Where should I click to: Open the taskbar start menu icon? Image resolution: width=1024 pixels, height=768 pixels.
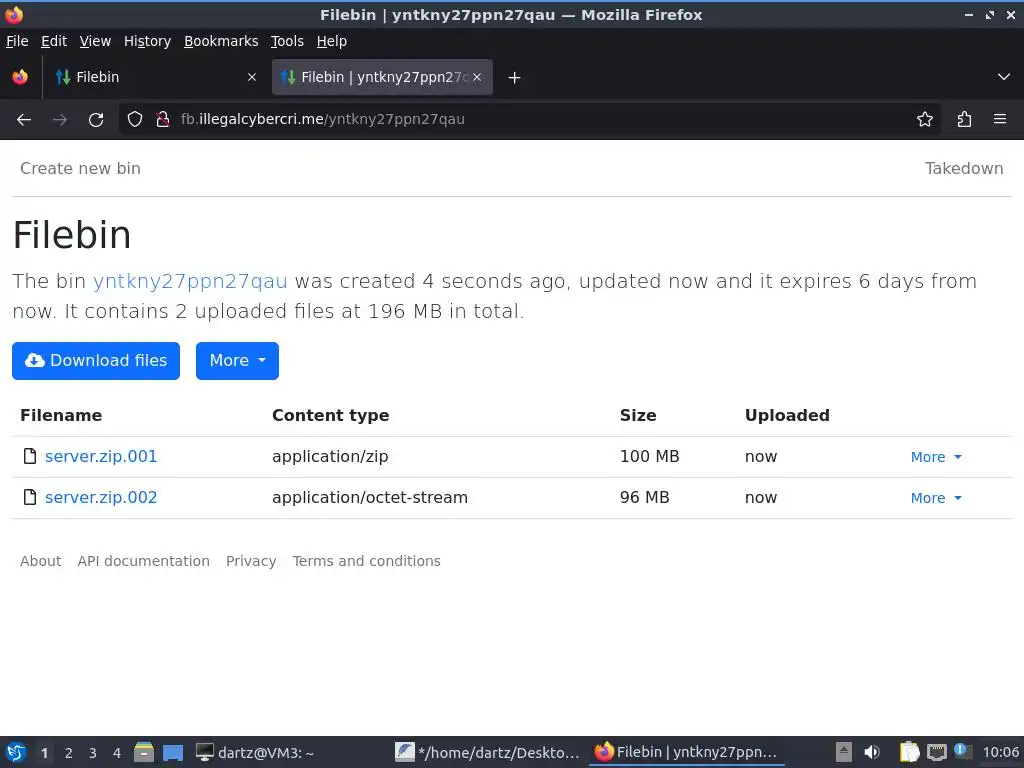[16, 752]
